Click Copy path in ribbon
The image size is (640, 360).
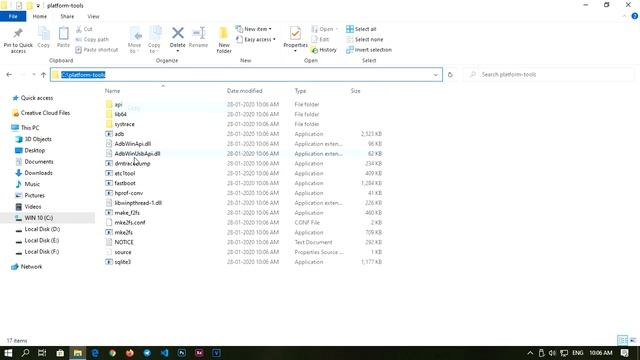[92, 39]
